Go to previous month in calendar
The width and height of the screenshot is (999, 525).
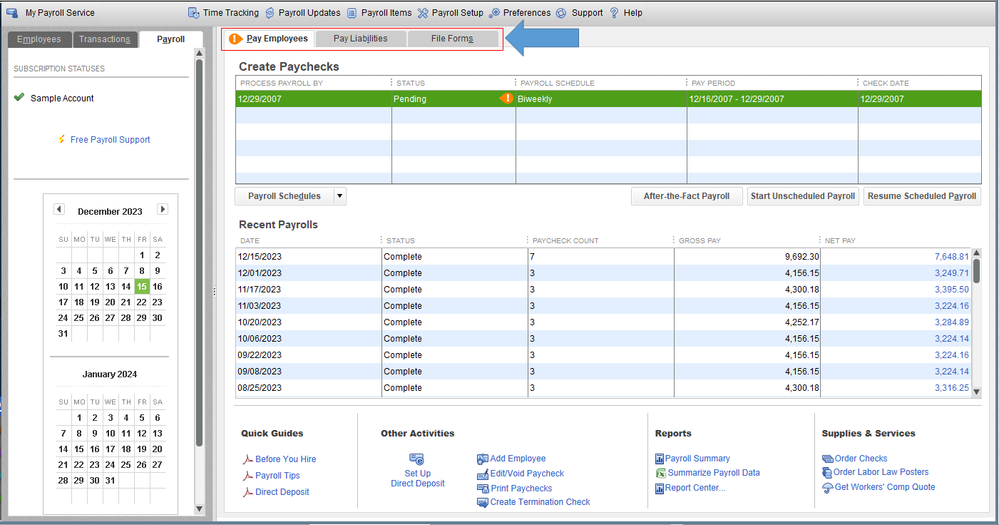59,210
